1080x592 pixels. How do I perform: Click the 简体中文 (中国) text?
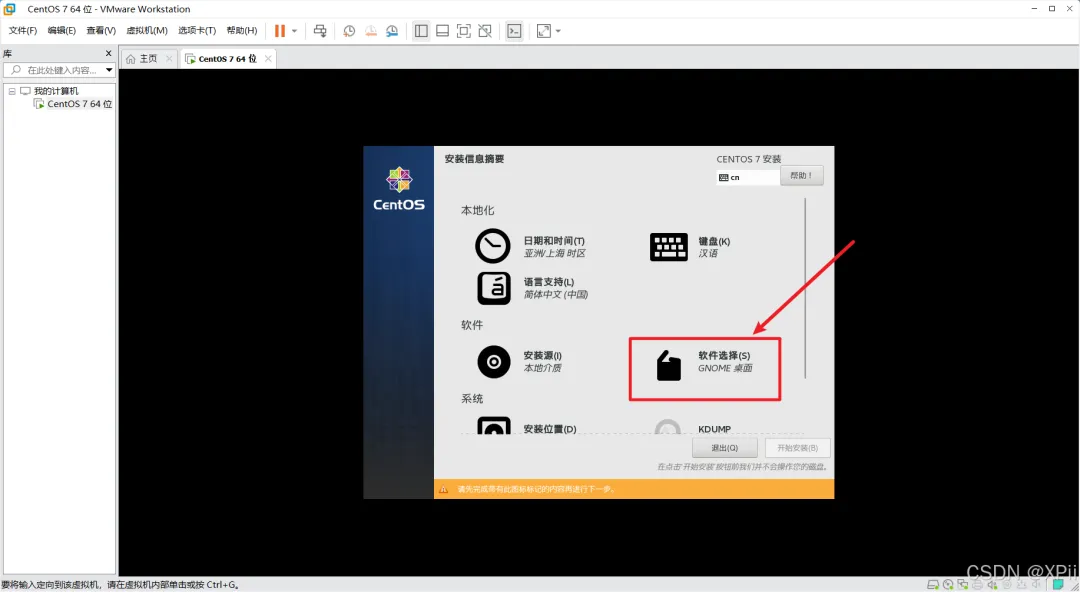click(x=556, y=294)
